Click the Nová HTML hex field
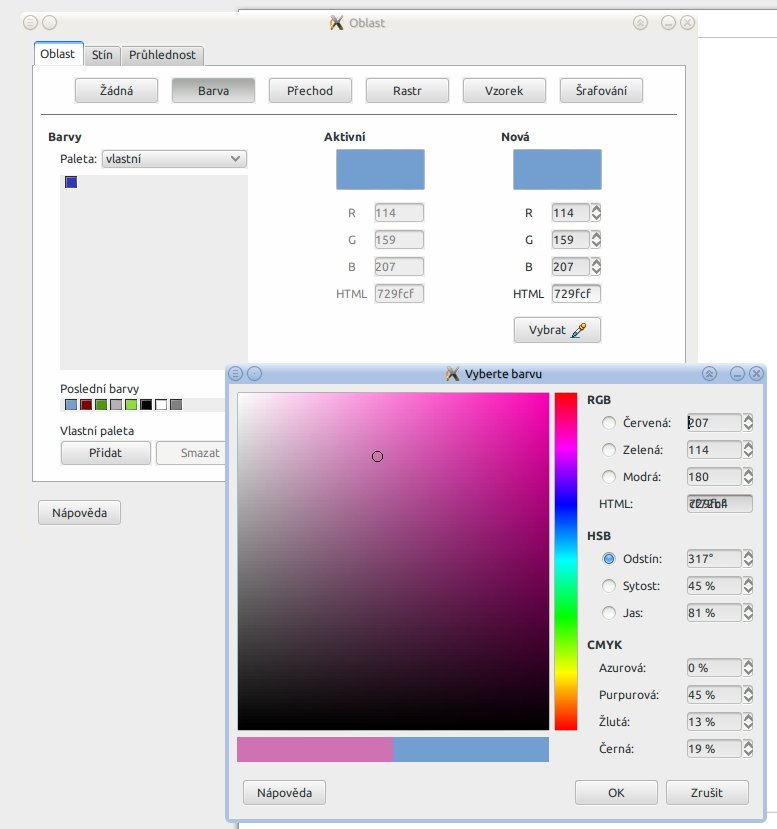 pos(576,293)
